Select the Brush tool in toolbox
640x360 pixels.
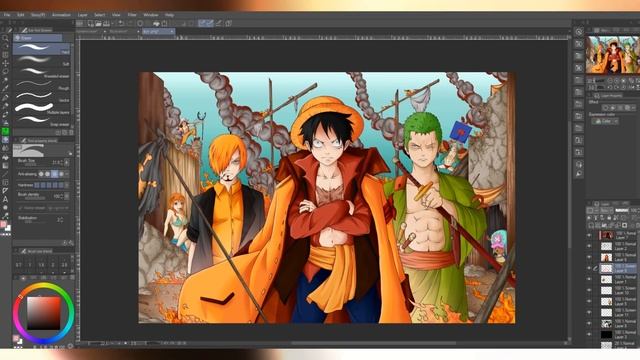click(5, 114)
